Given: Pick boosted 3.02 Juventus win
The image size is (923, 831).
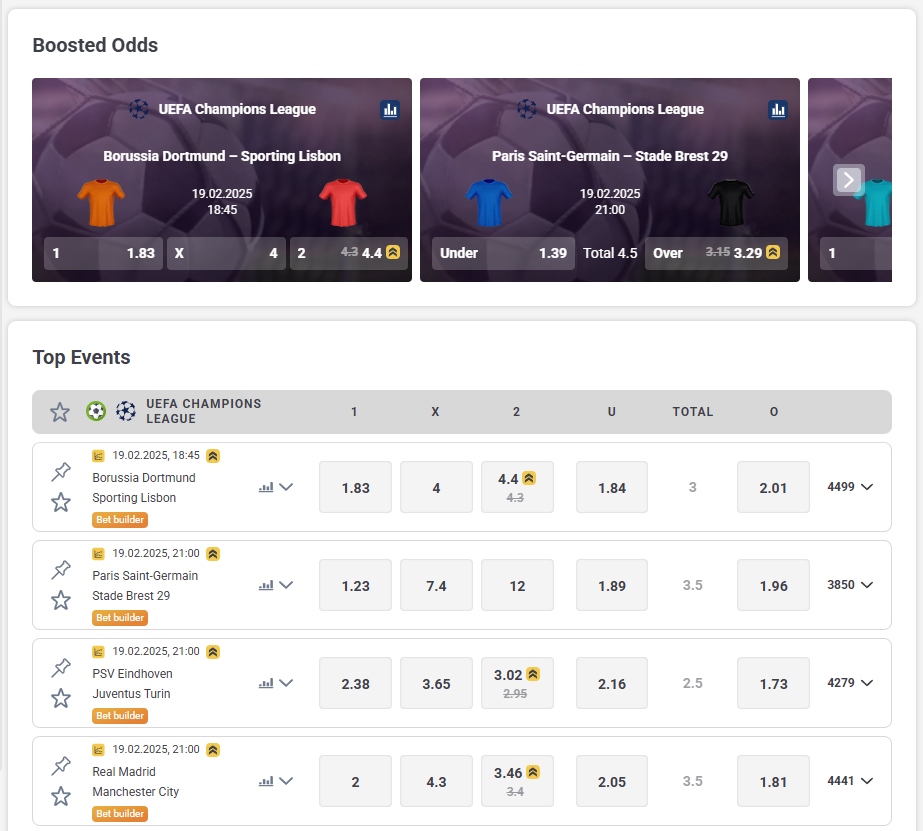Looking at the screenshot, I should [x=517, y=683].
